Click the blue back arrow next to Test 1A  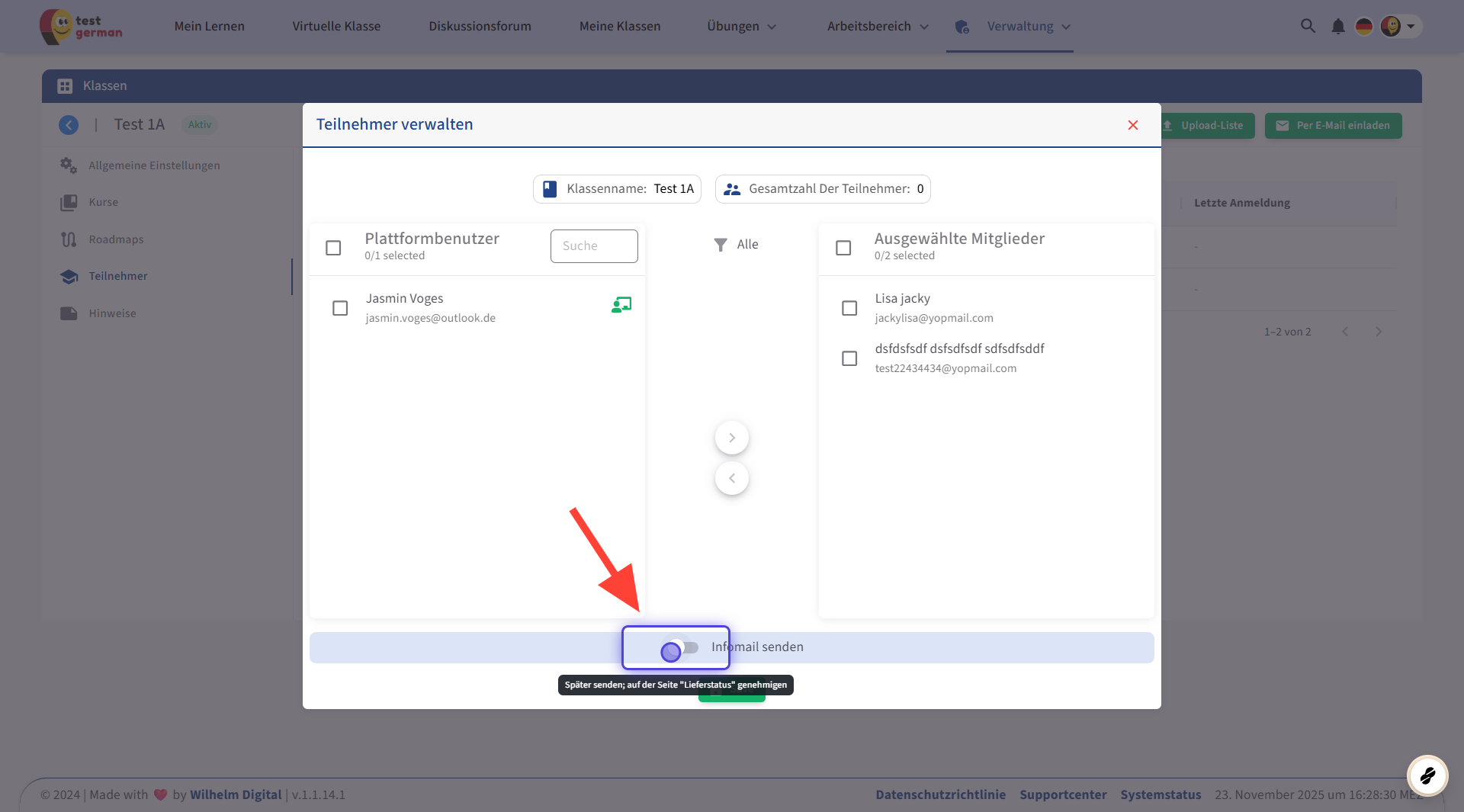tap(69, 125)
